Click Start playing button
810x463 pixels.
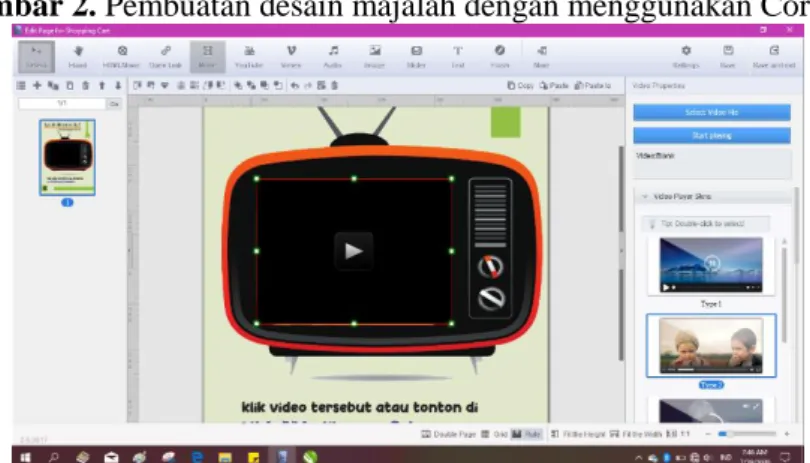point(712,135)
